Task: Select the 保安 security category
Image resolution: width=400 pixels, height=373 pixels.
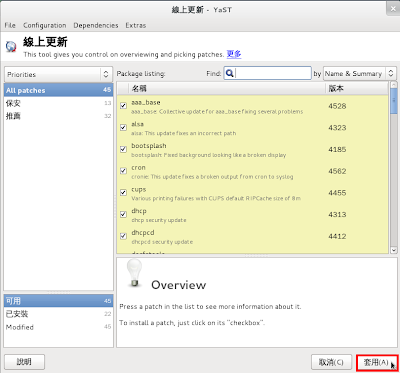Action: point(58,103)
